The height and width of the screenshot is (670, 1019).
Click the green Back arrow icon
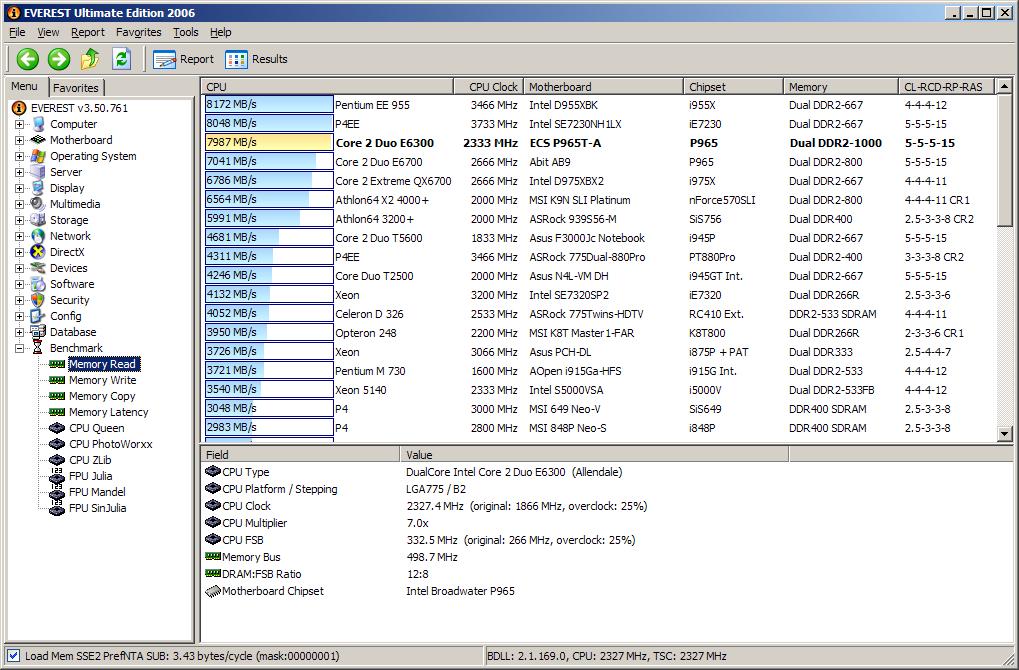point(27,59)
